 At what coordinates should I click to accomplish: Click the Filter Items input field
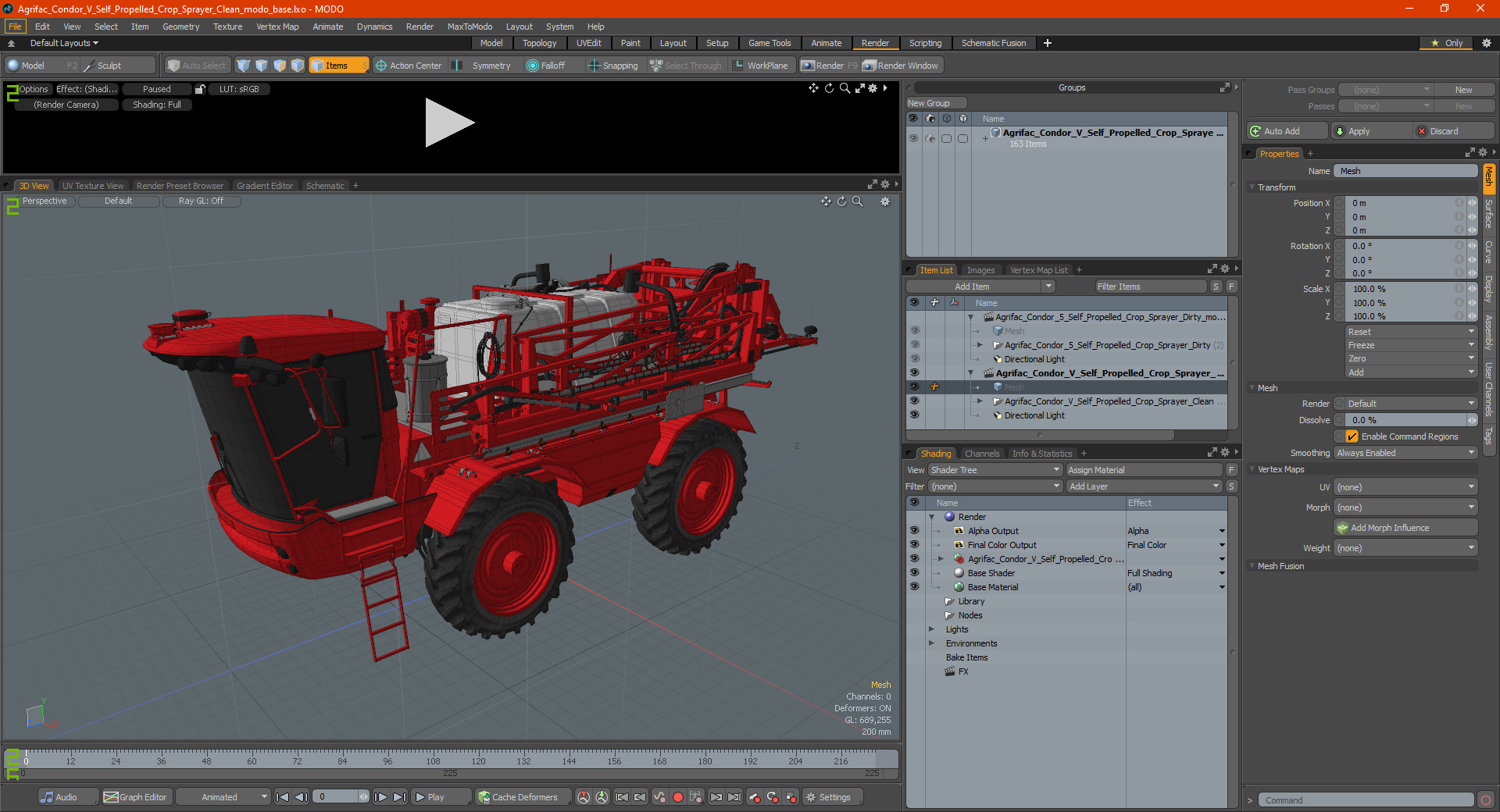pyautogui.click(x=1151, y=287)
